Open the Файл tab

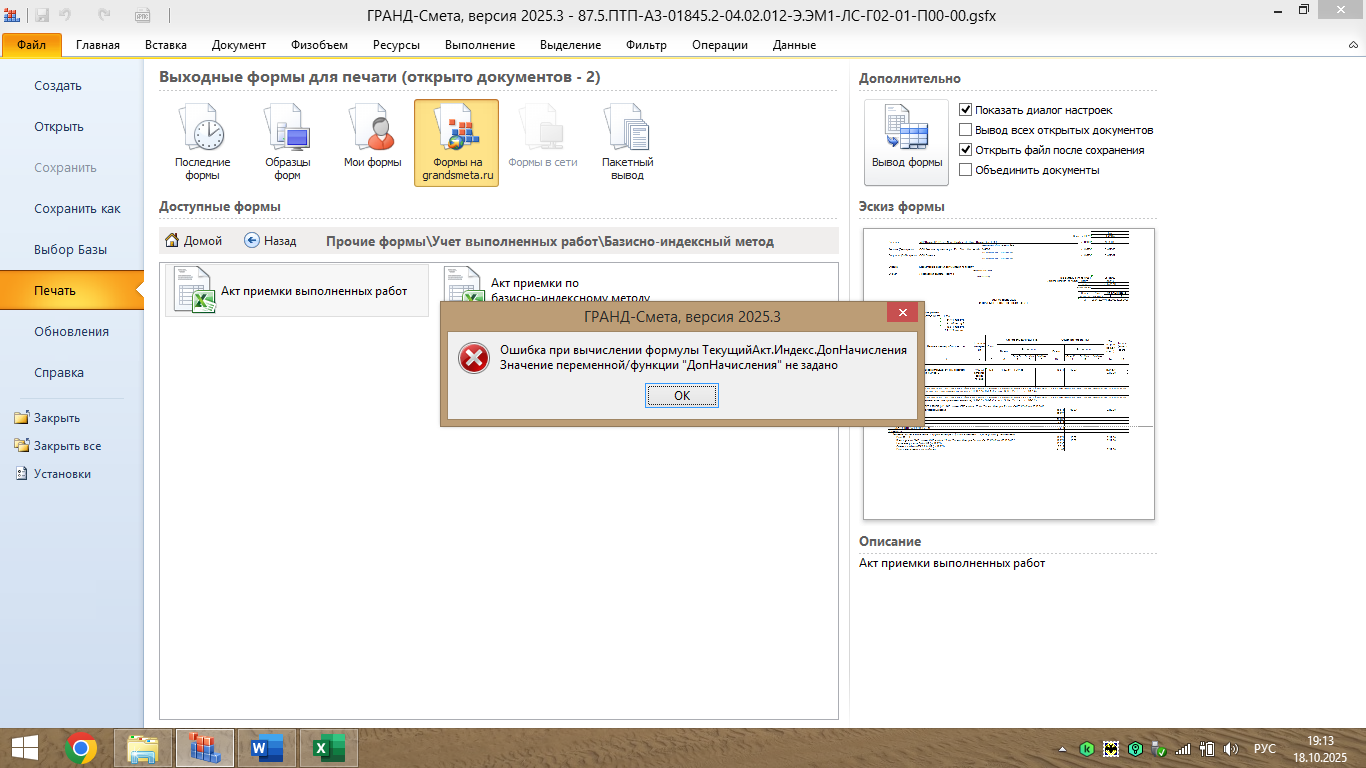click(32, 45)
